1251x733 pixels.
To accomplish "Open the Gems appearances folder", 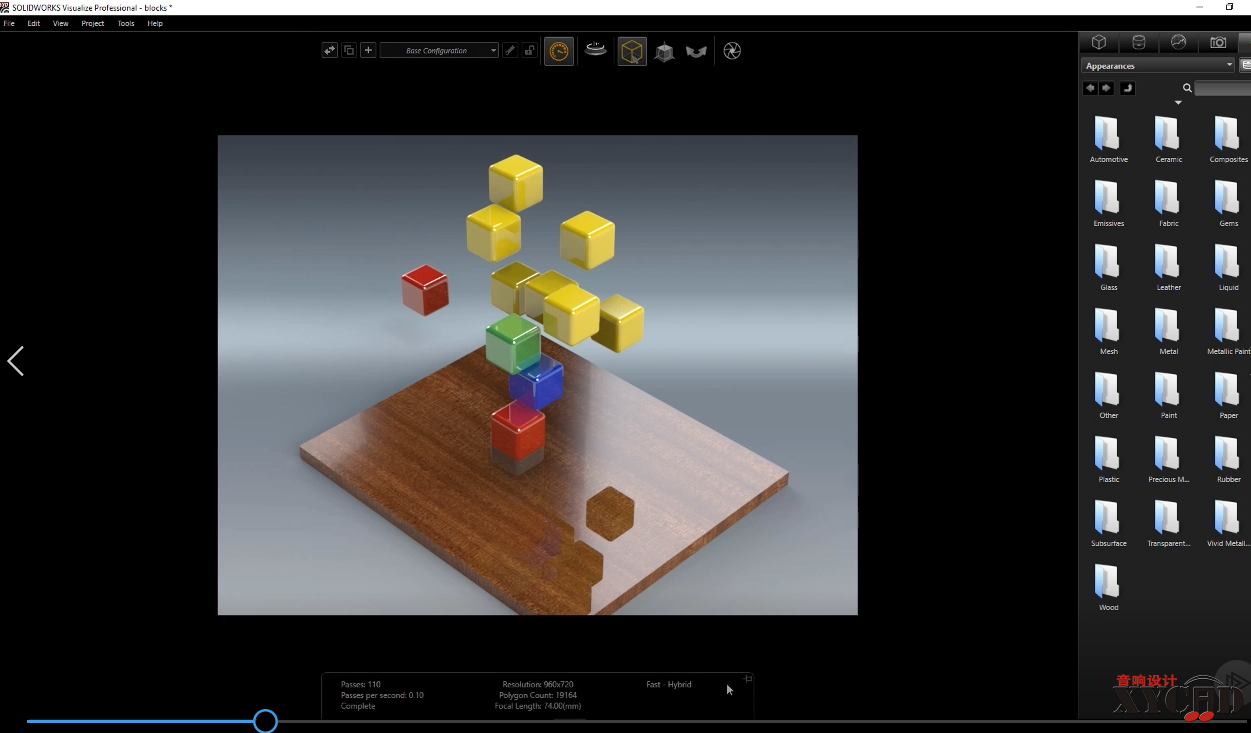I will [1228, 202].
